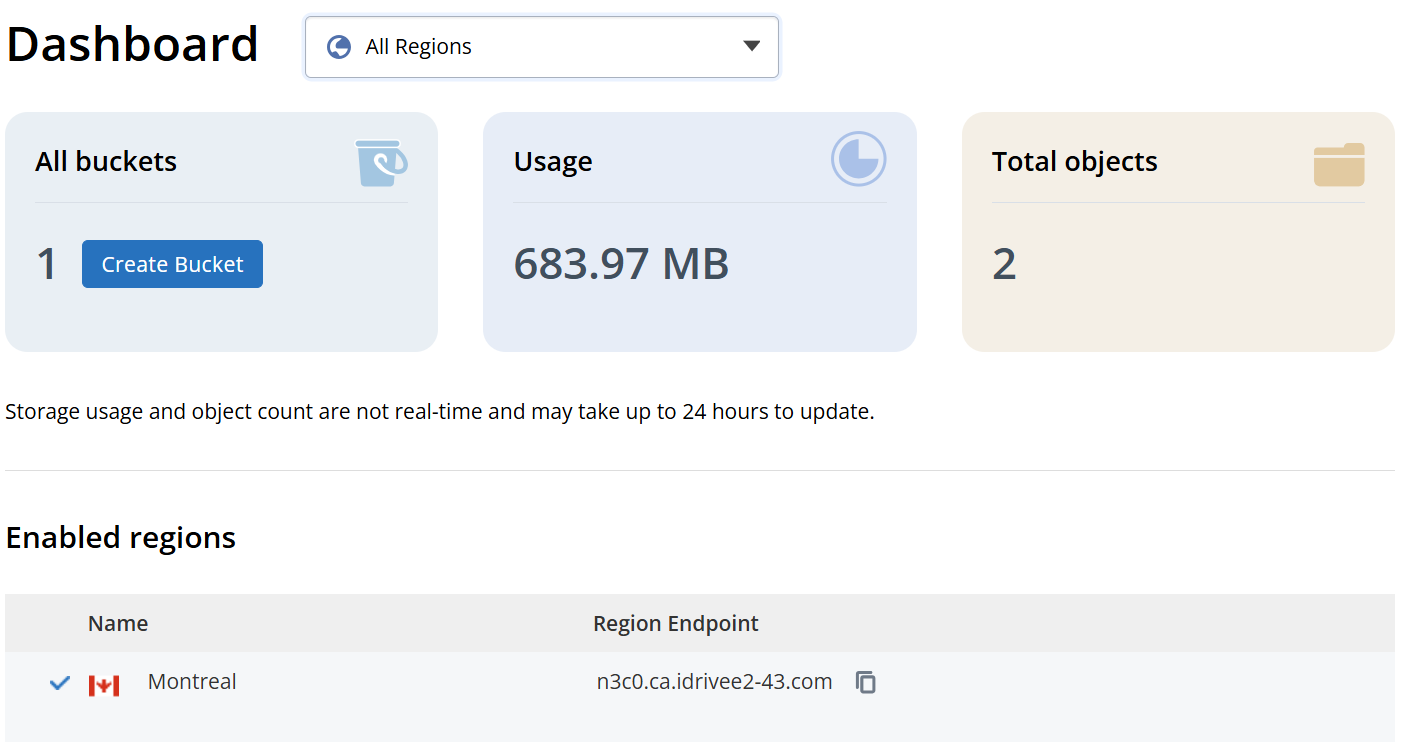Copy the Montreal region endpoint
This screenshot has width=1420, height=742.
coord(866,682)
